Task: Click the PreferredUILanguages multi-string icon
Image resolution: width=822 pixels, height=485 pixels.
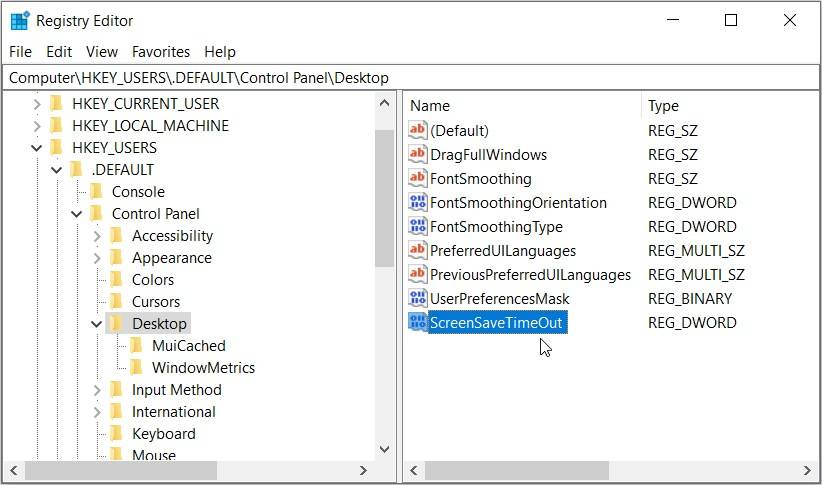Action: [418, 251]
